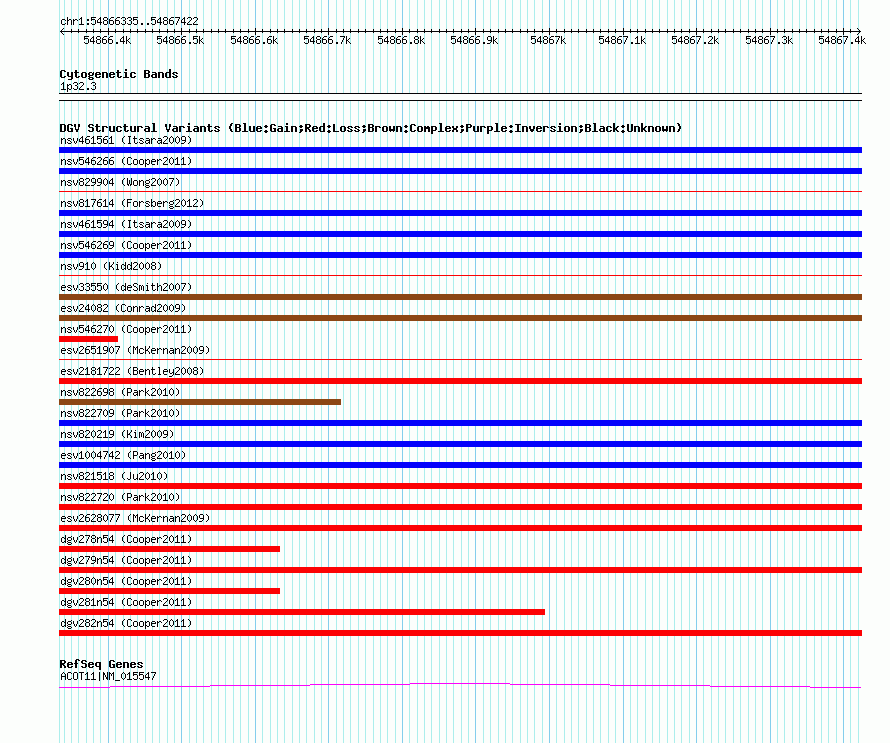Select the magenta ACOT11 gene track line
Image resolution: width=890 pixels, height=743 pixels.
click(x=460, y=686)
